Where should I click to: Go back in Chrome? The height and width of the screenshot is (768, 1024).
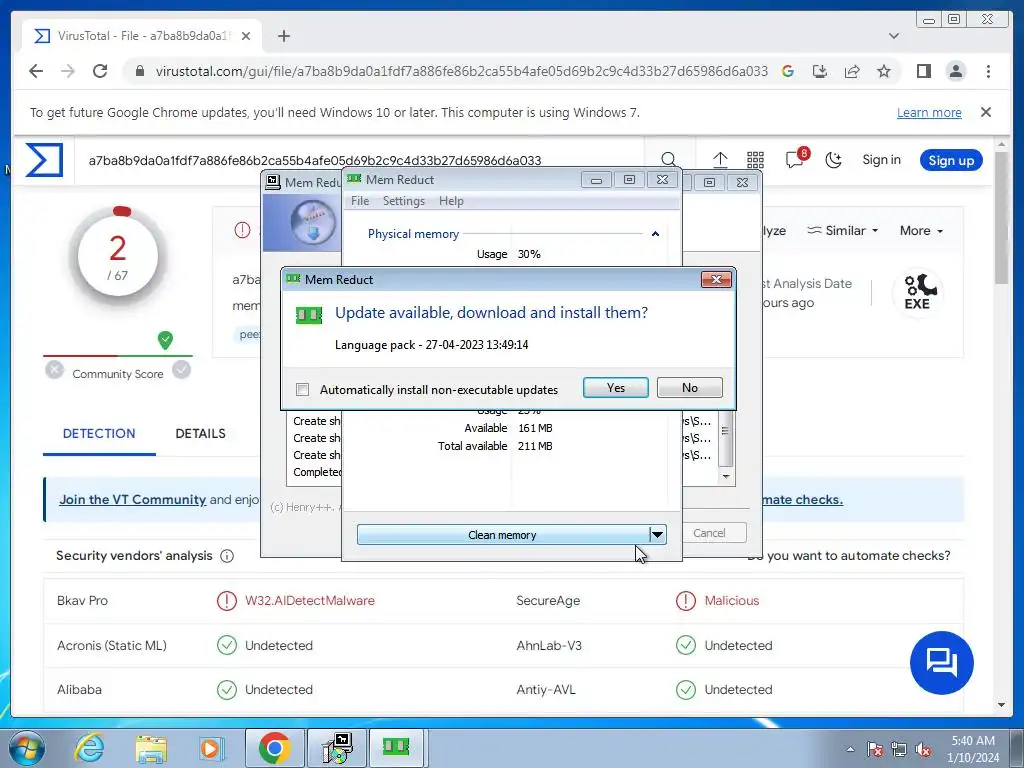click(36, 71)
